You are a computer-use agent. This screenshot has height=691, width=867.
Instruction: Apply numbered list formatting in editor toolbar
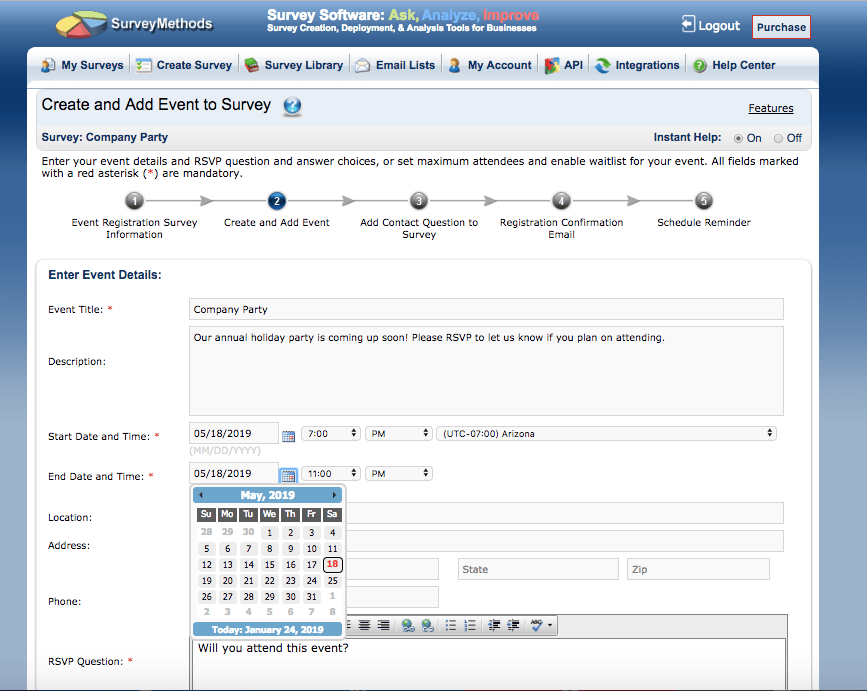pos(469,625)
